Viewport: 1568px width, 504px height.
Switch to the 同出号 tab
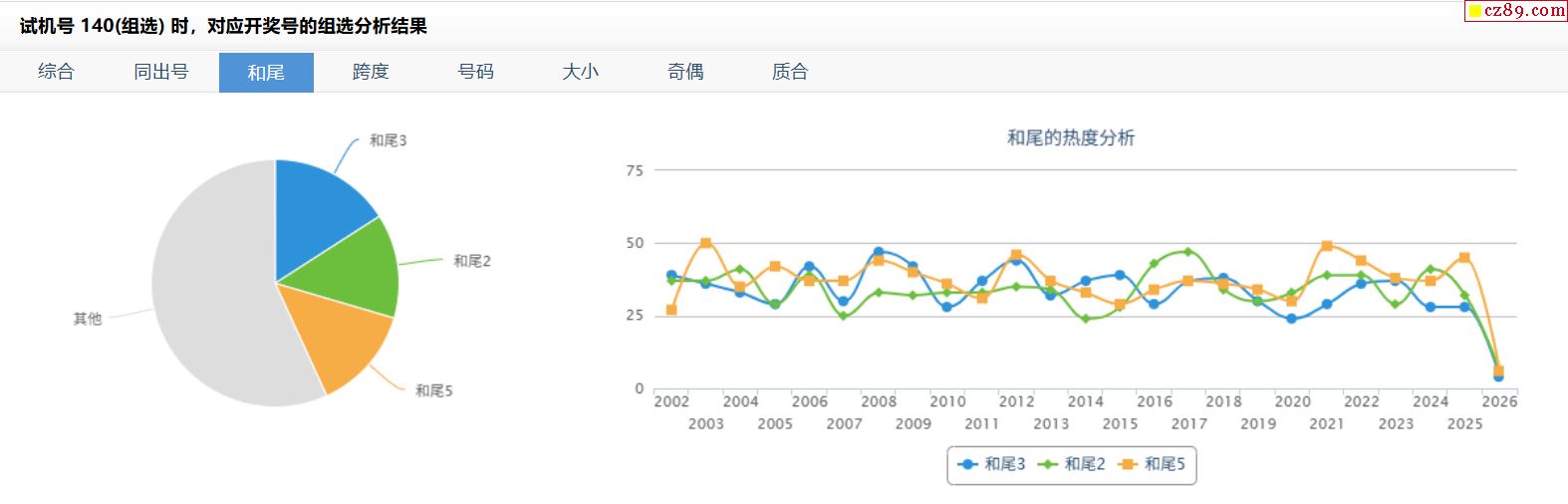pyautogui.click(x=161, y=72)
